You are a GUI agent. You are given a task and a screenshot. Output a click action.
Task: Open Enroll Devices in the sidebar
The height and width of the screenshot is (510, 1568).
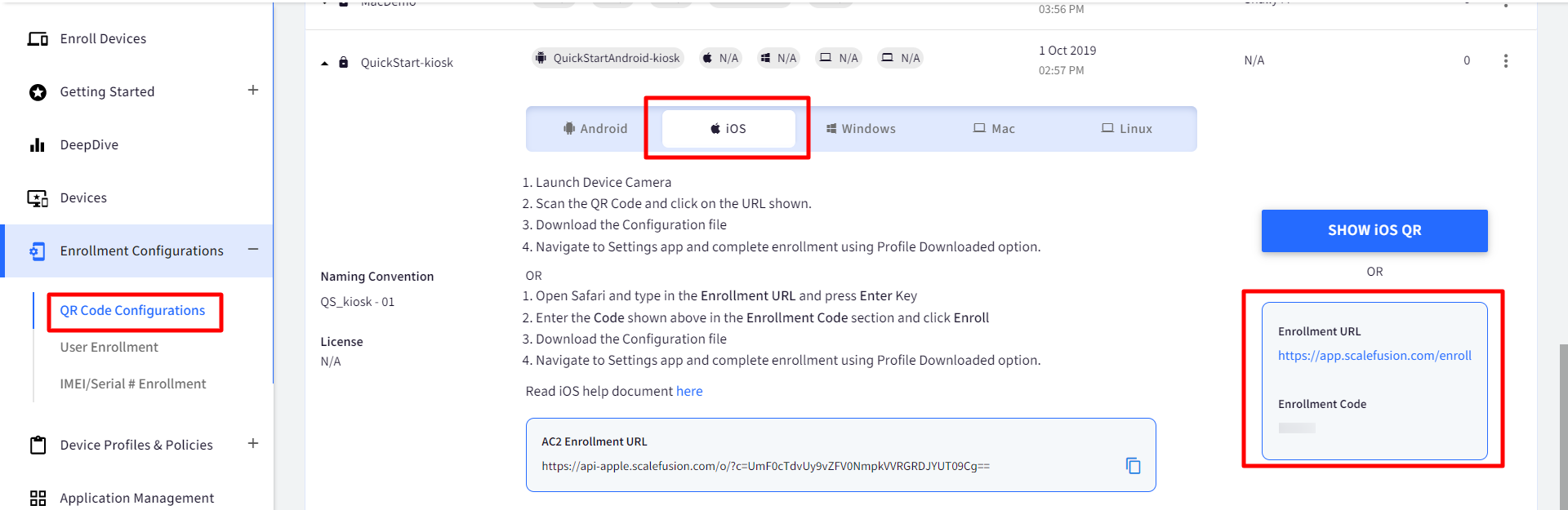tap(103, 38)
